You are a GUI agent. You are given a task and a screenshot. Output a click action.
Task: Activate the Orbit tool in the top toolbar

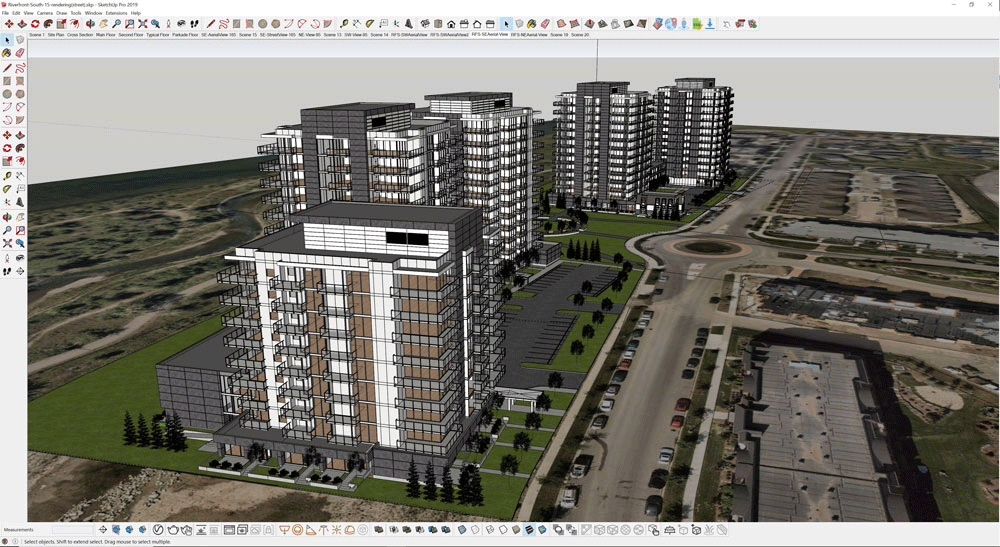click(90, 24)
